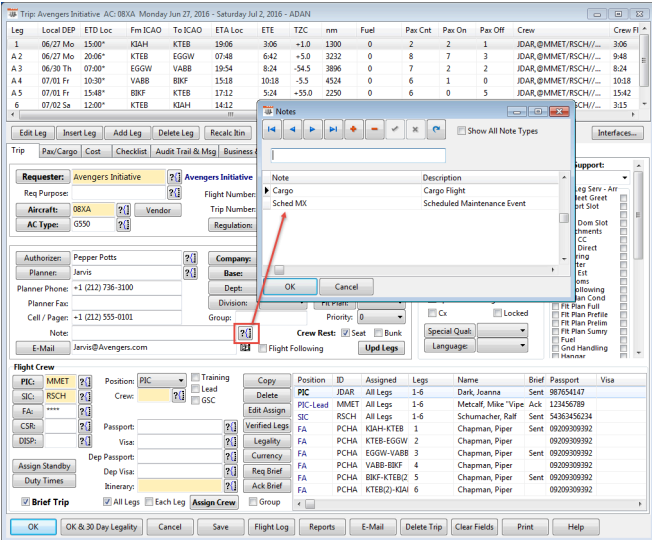
Task: Post edit with checkmark icon in Notes
Action: click(395, 130)
